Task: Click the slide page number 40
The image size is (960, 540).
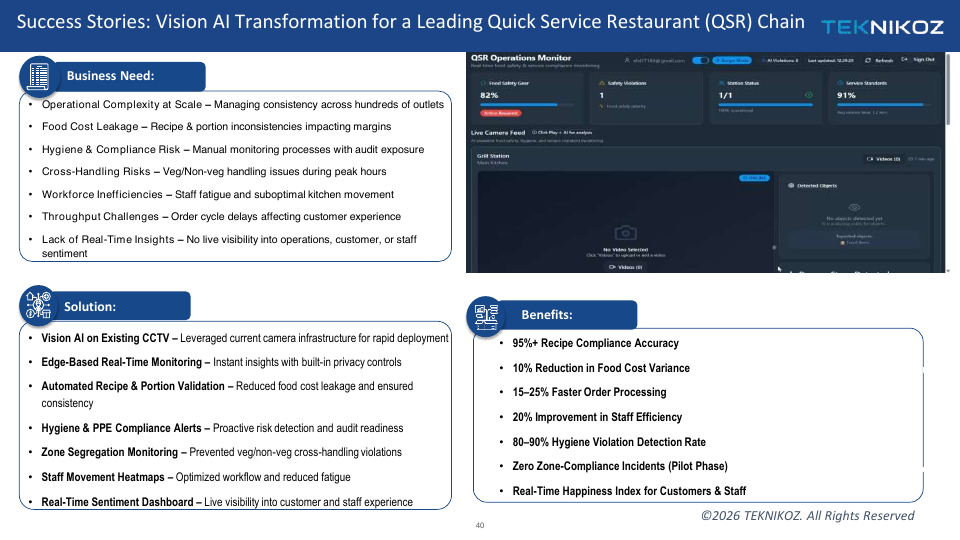Action: (x=480, y=525)
